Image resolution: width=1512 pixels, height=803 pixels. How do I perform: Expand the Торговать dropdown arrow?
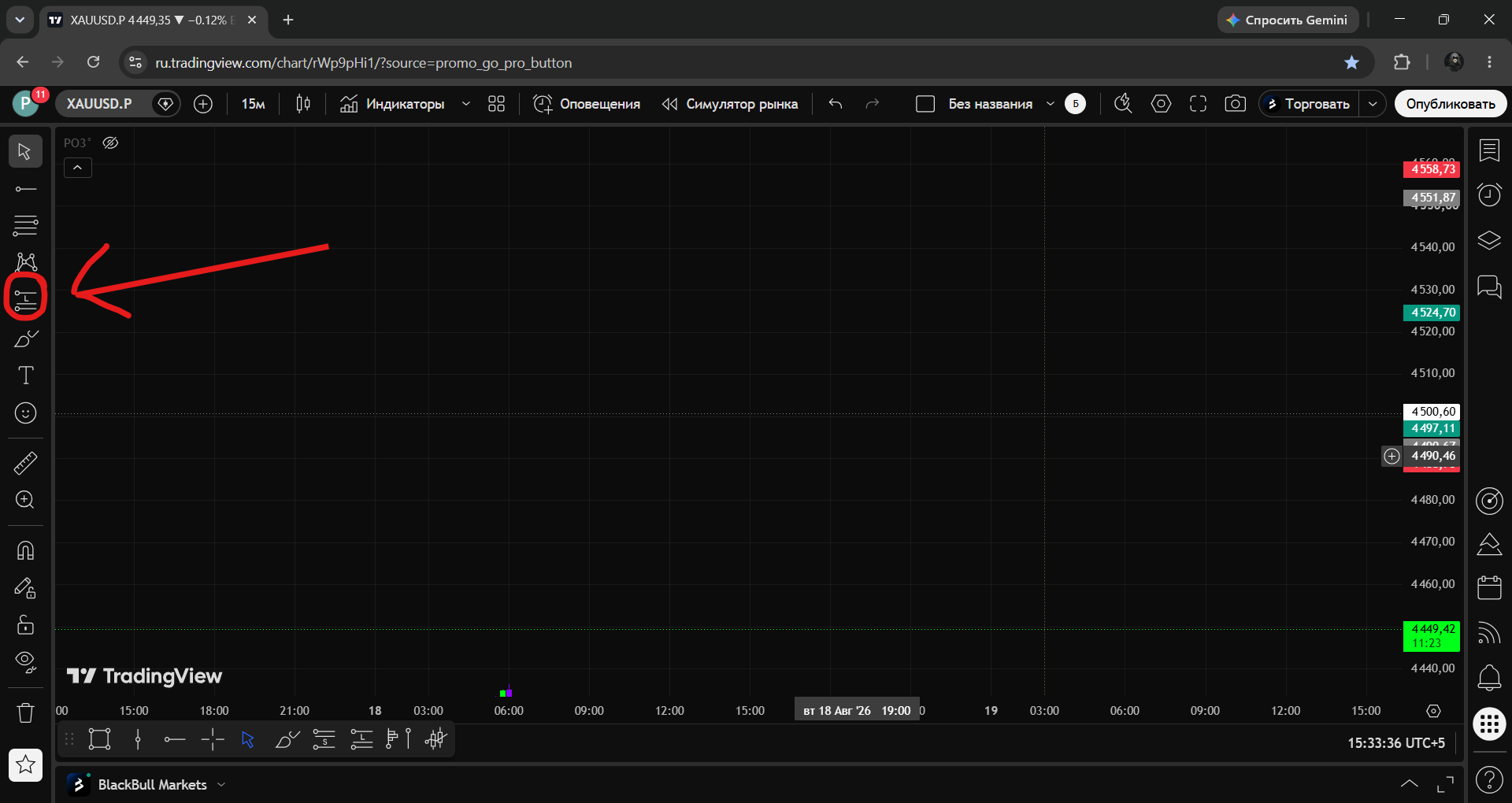[1373, 104]
